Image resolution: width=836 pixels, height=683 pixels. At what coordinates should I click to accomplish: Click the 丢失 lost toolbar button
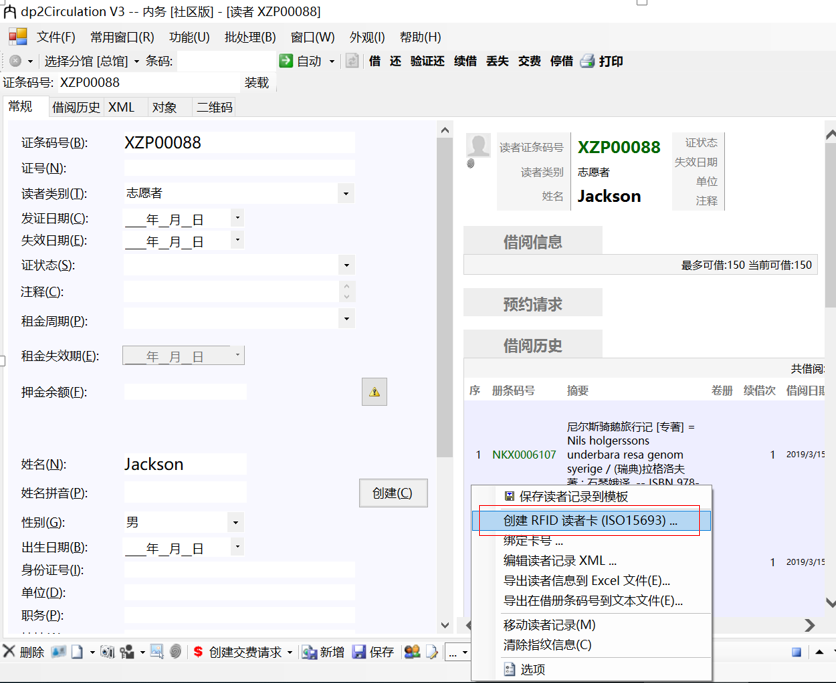497,61
